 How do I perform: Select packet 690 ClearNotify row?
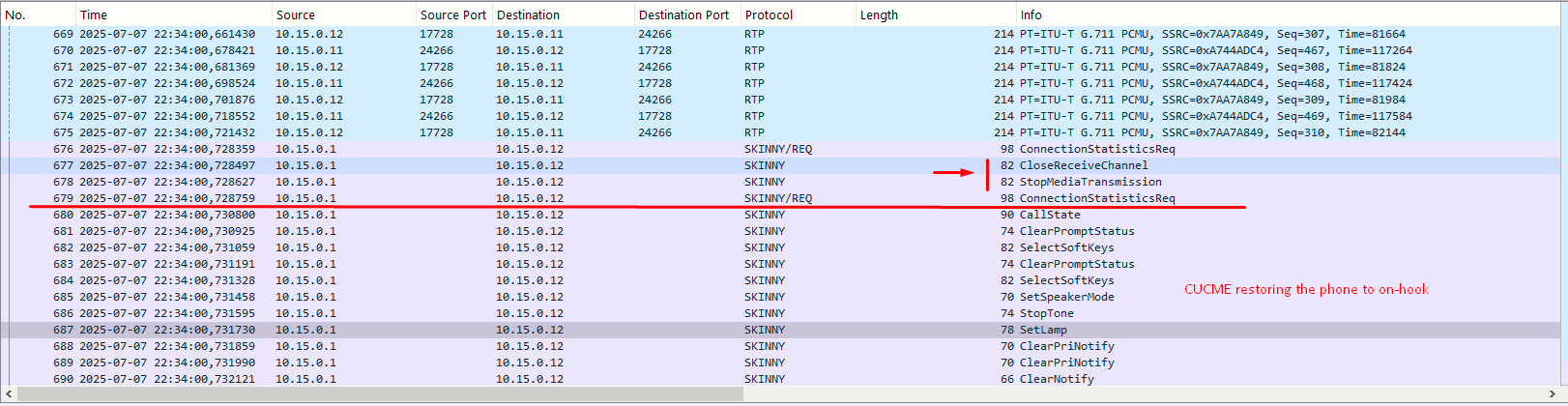point(783,379)
